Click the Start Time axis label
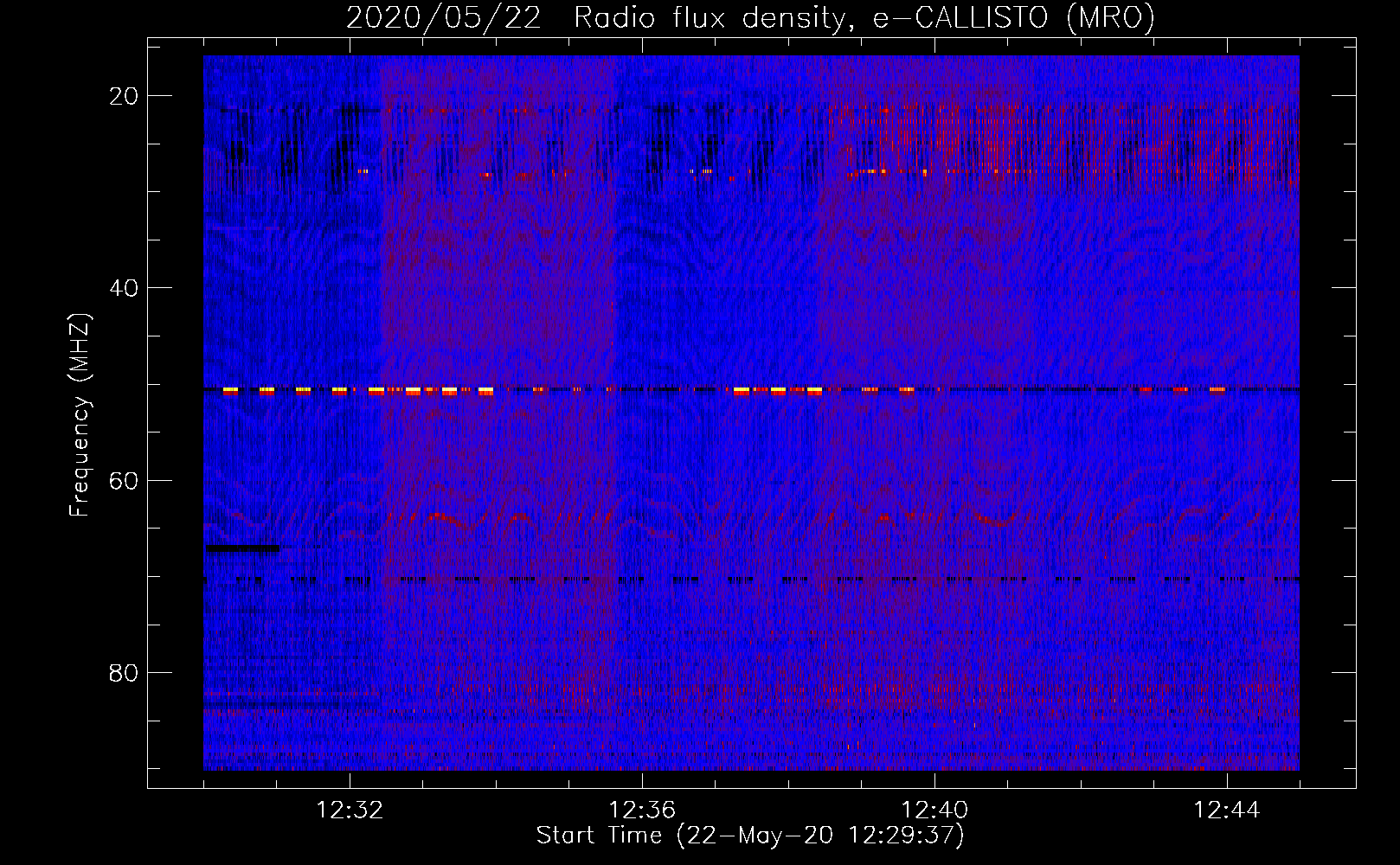Screen dimensions: 1400x865 [750, 836]
